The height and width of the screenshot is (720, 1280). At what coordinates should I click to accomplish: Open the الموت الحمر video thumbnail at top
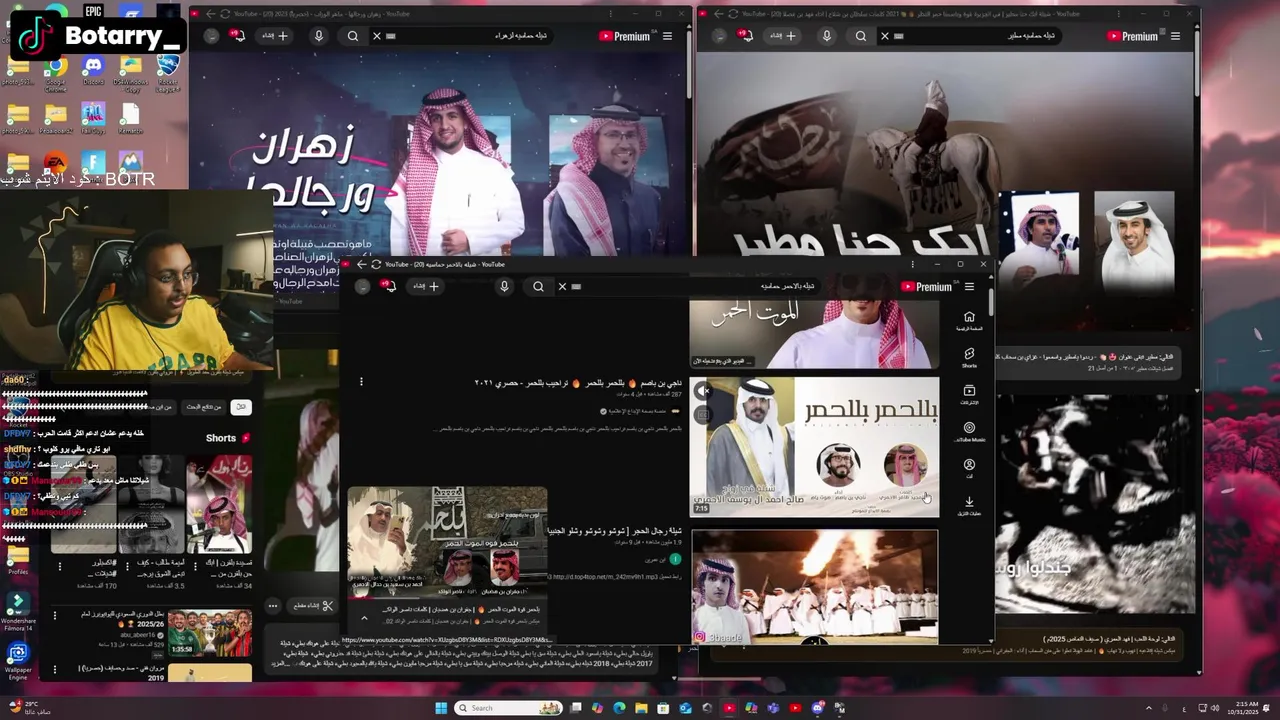pyautogui.click(x=815, y=334)
